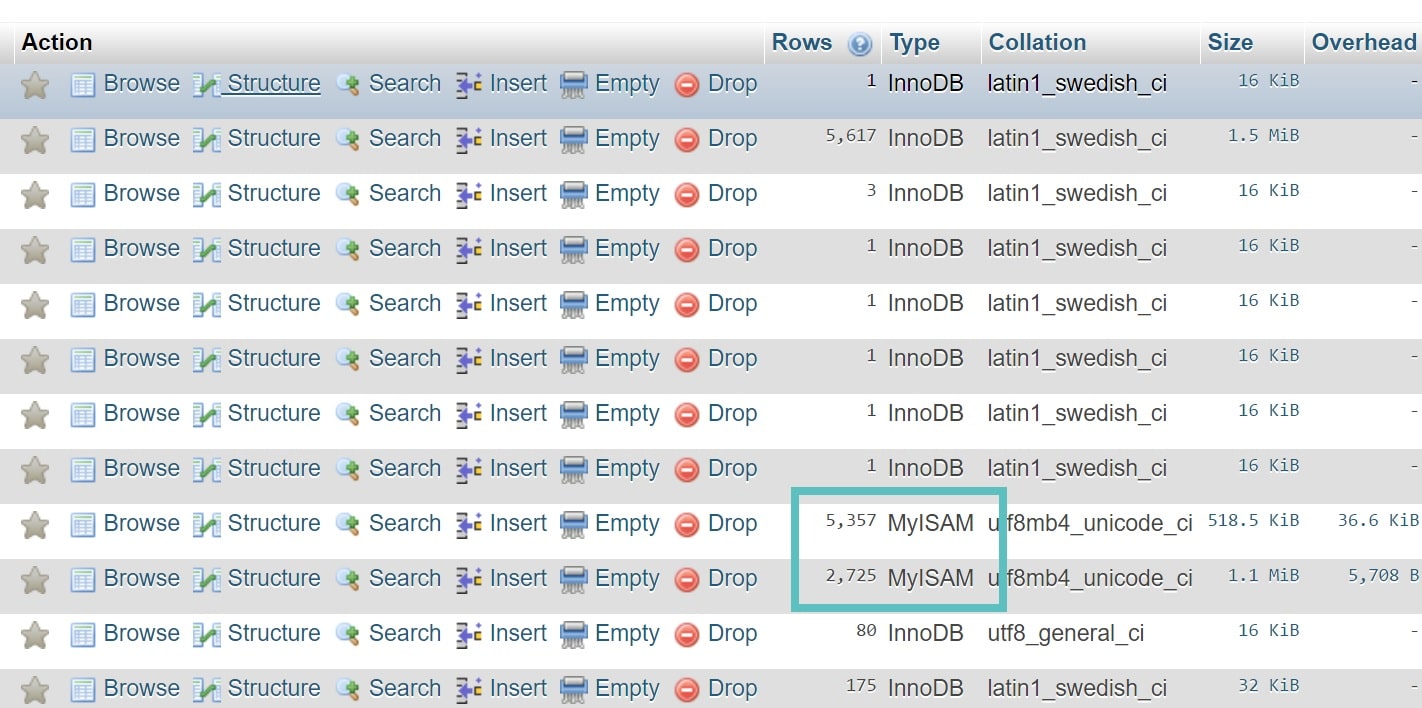Click the Drop link for the 1.5 MiB table
The height and width of the screenshot is (708, 1422).
tap(733, 139)
